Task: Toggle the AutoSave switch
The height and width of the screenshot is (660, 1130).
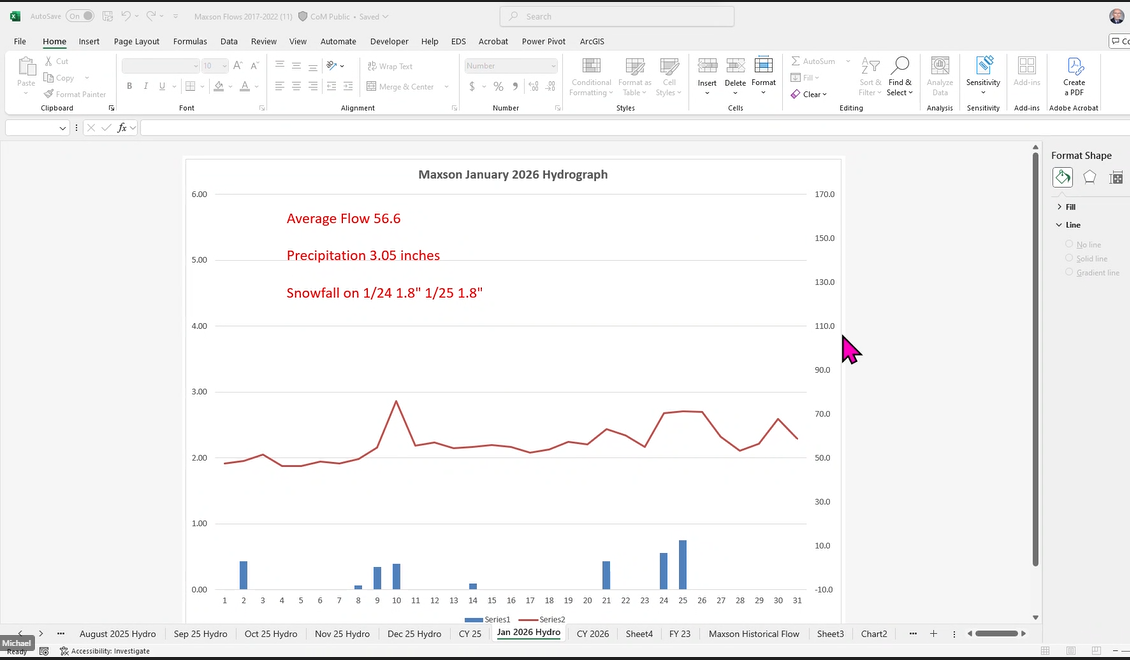Action: pos(80,16)
